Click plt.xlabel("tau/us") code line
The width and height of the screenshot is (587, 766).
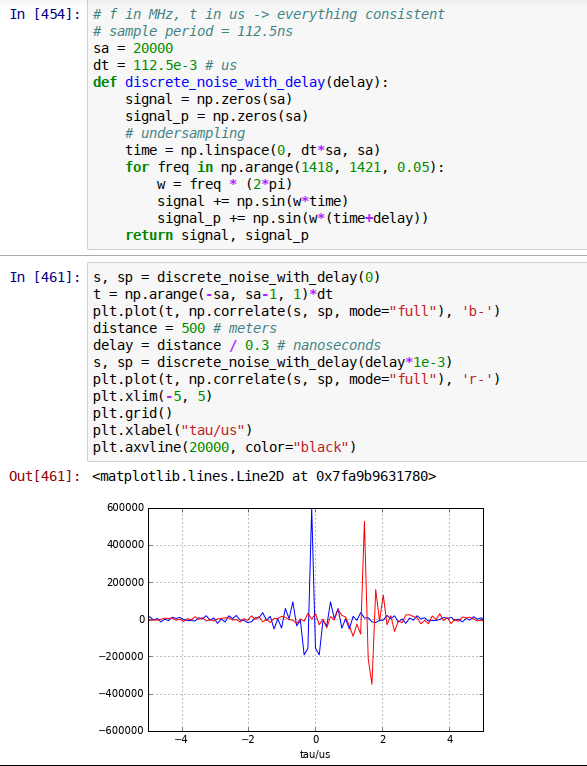pyautogui.click(x=172, y=430)
